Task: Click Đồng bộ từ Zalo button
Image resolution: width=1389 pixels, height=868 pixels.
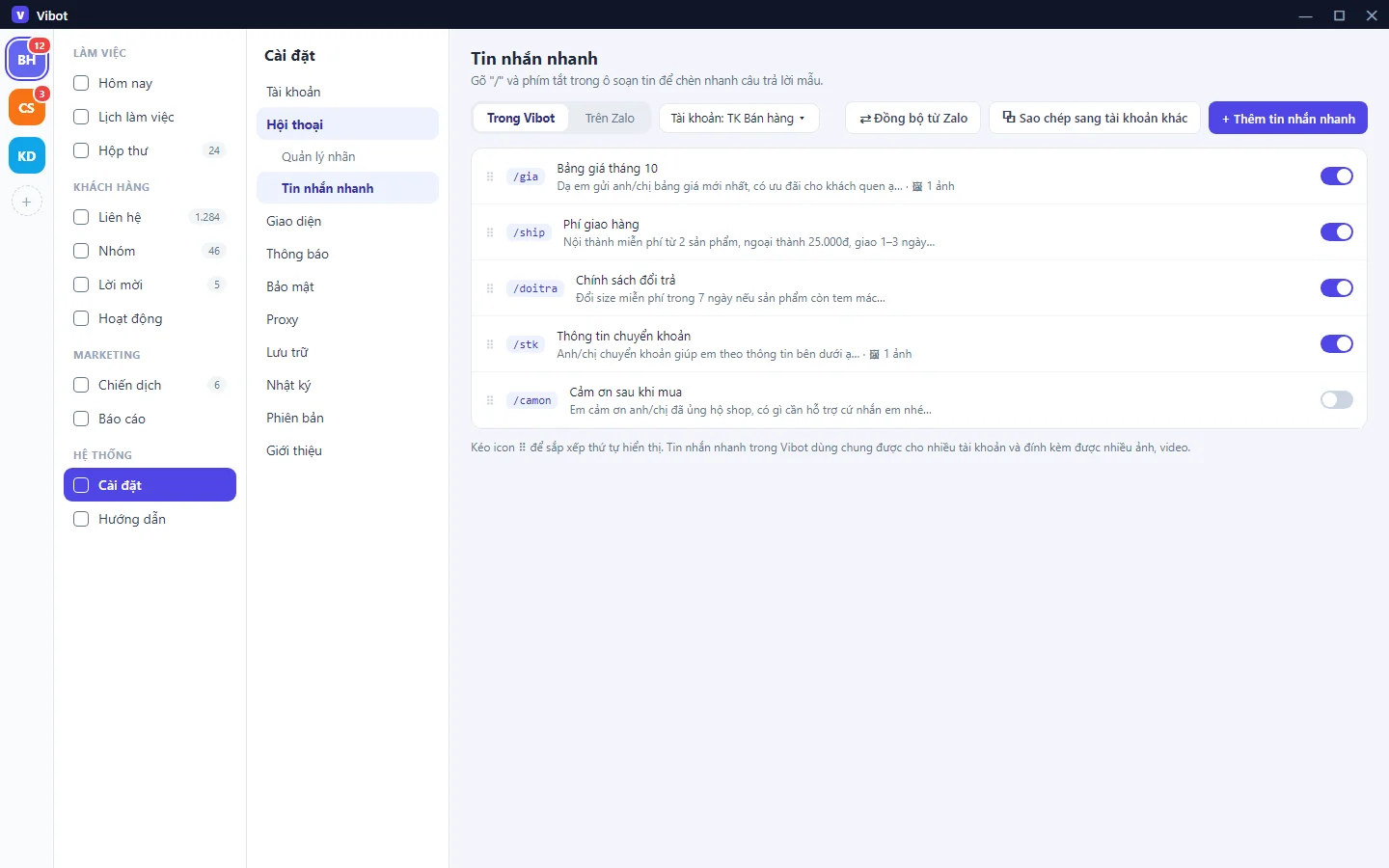Action: pos(913,119)
